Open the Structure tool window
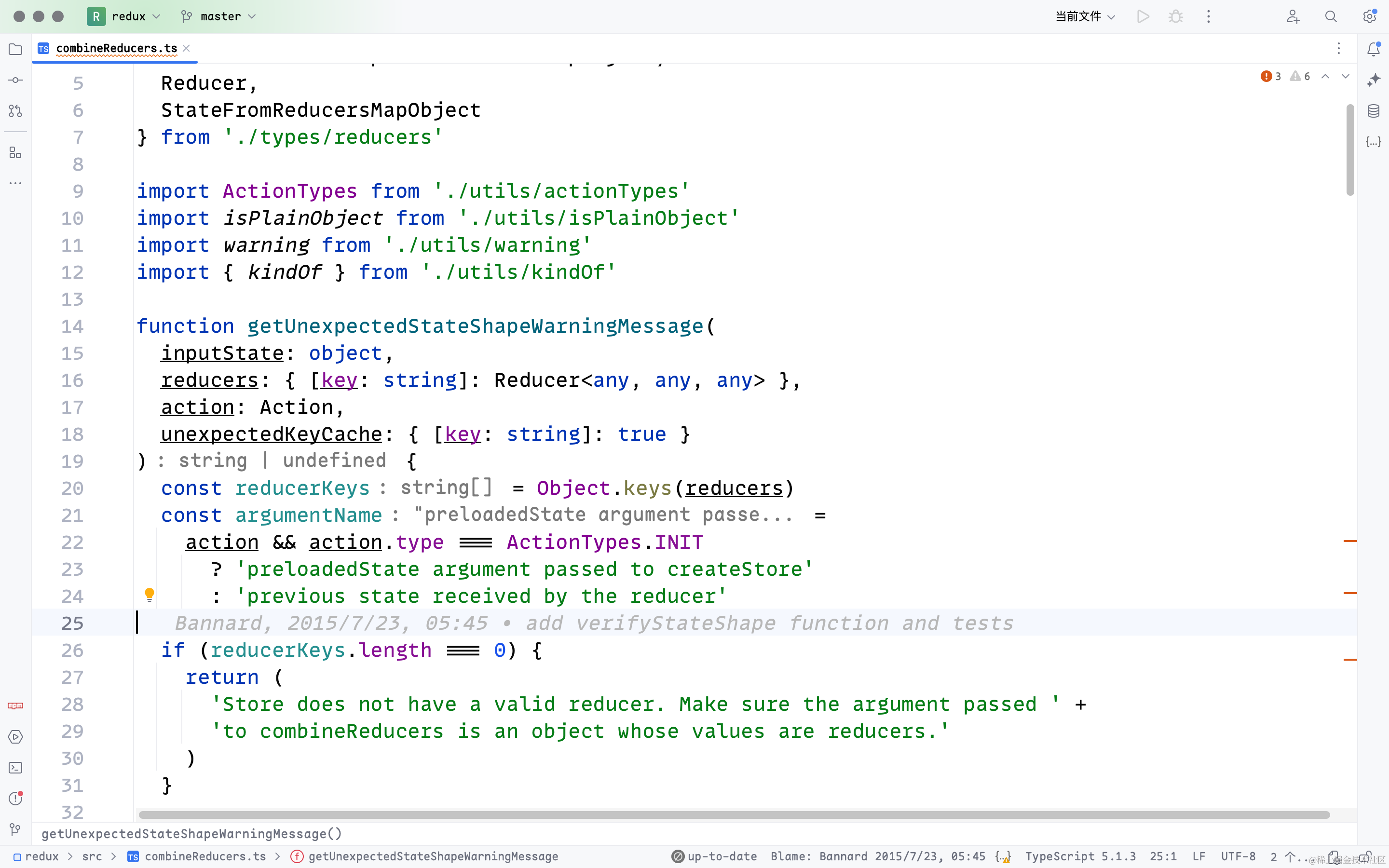The height and width of the screenshot is (868, 1389). (x=15, y=153)
